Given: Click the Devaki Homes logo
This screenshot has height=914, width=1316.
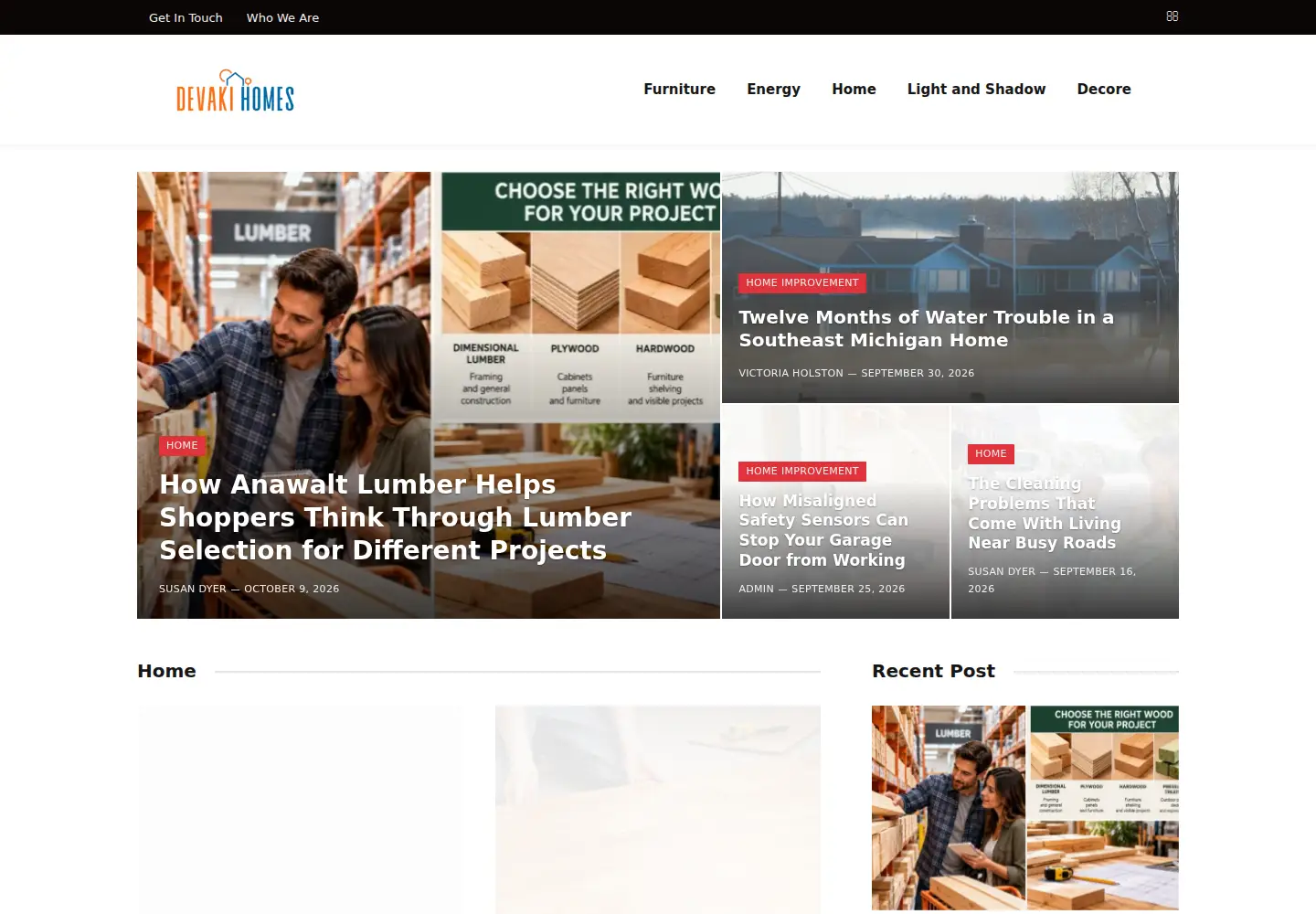Looking at the screenshot, I should (235, 90).
